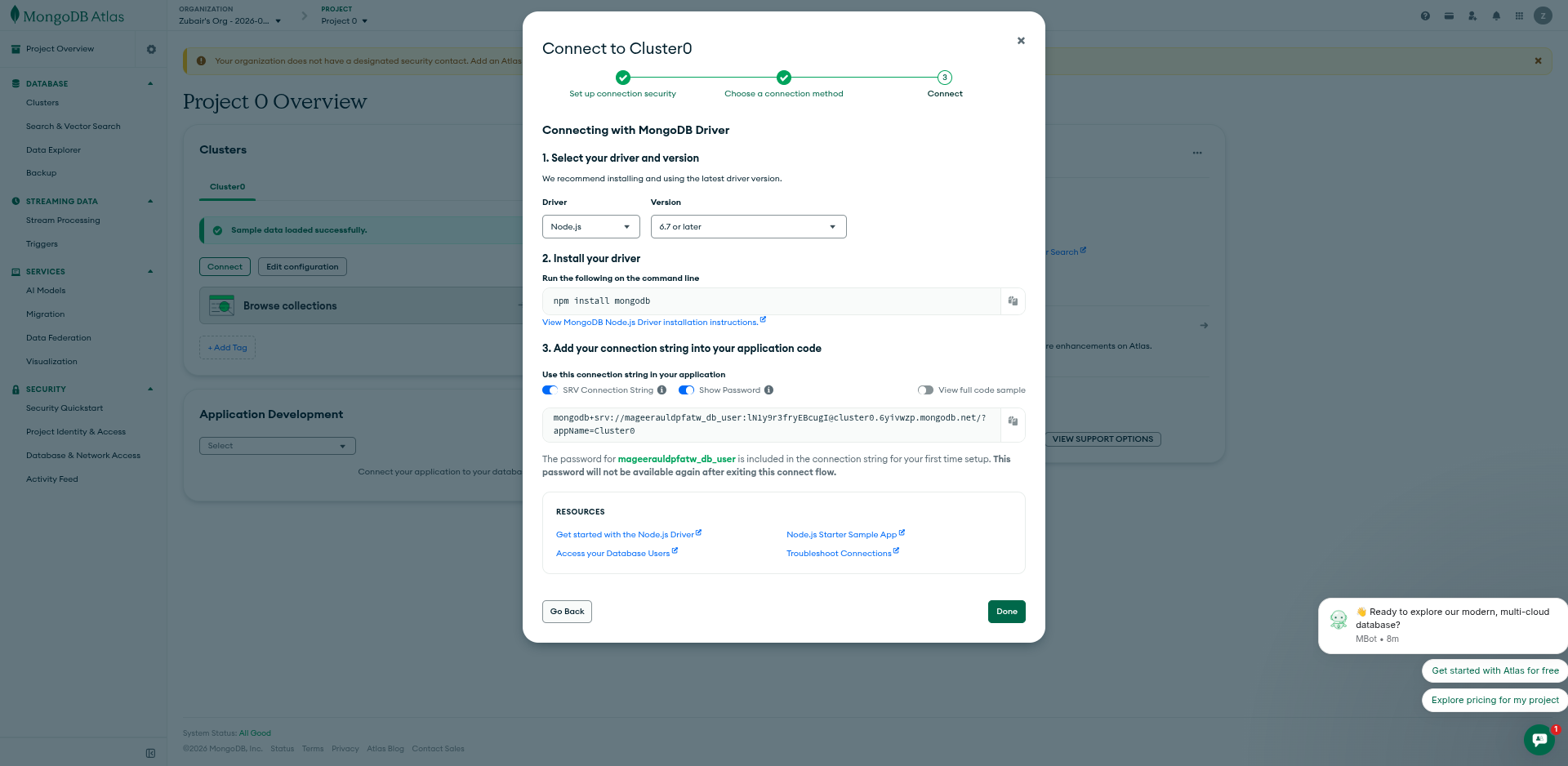Open Database & Network Access in sidebar
Viewport: 1568px width, 766px height.
point(83,456)
